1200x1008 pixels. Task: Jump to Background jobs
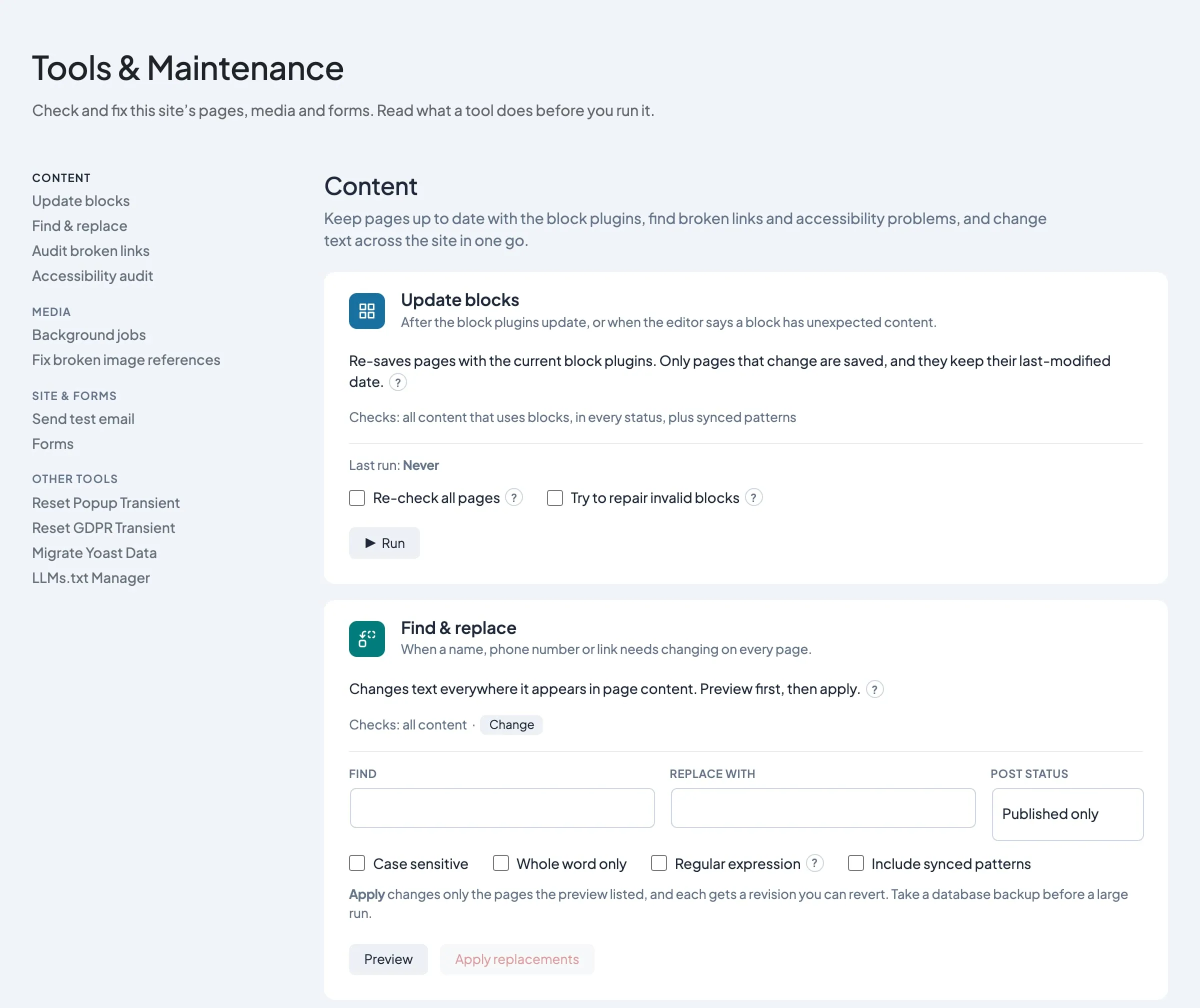click(x=88, y=335)
